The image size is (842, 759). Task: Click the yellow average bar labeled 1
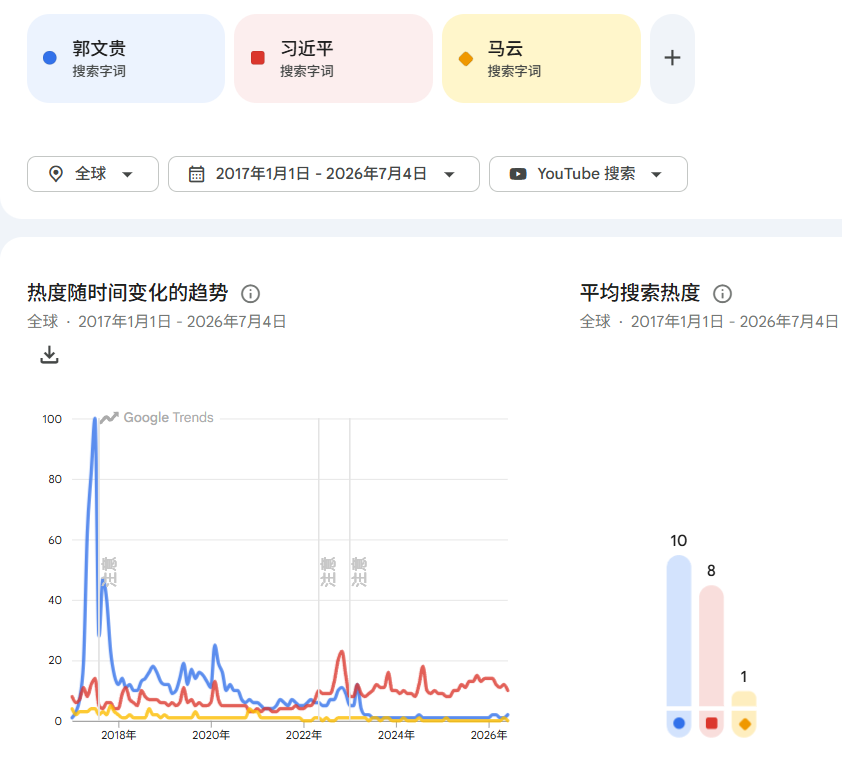pos(744,698)
